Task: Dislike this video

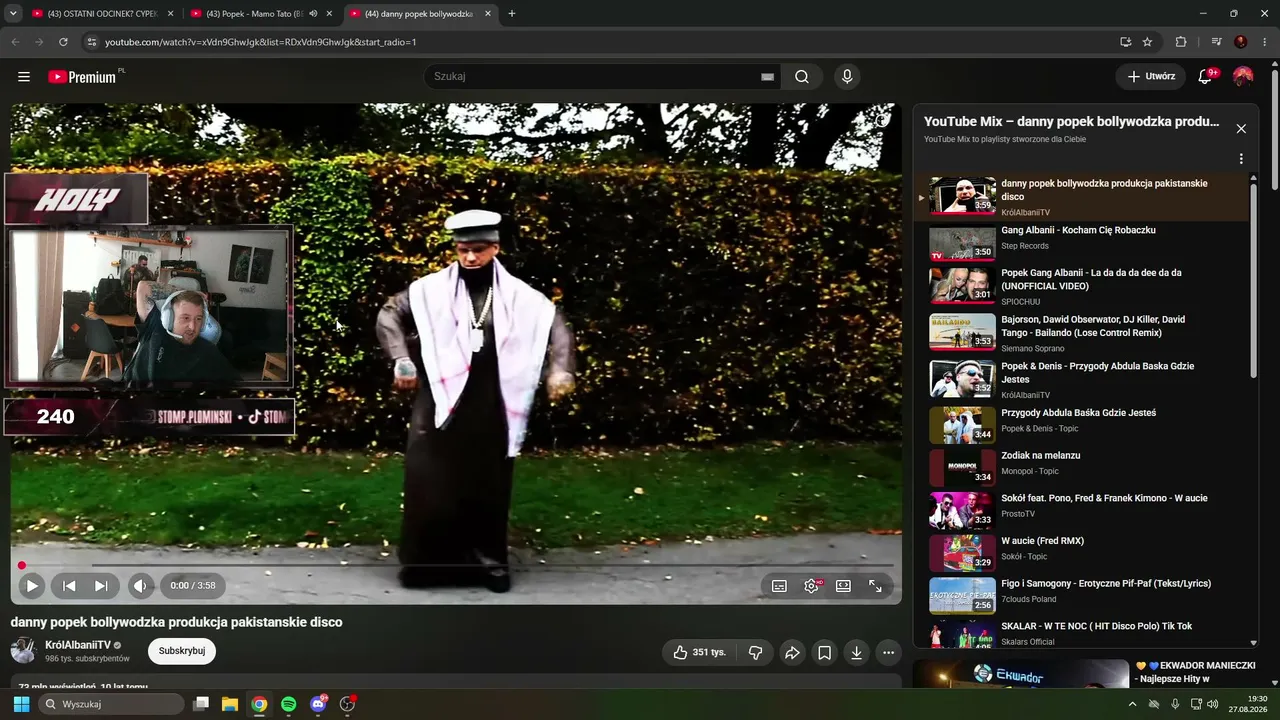Action: click(x=756, y=652)
